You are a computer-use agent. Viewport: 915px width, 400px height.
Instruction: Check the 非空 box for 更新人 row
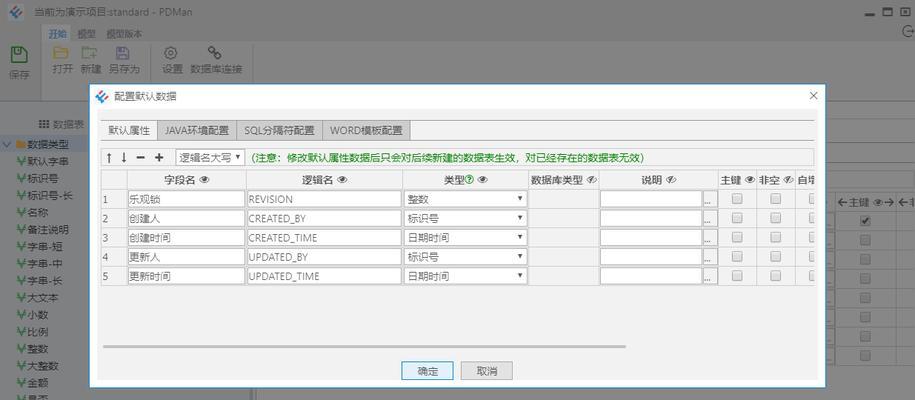click(775, 257)
